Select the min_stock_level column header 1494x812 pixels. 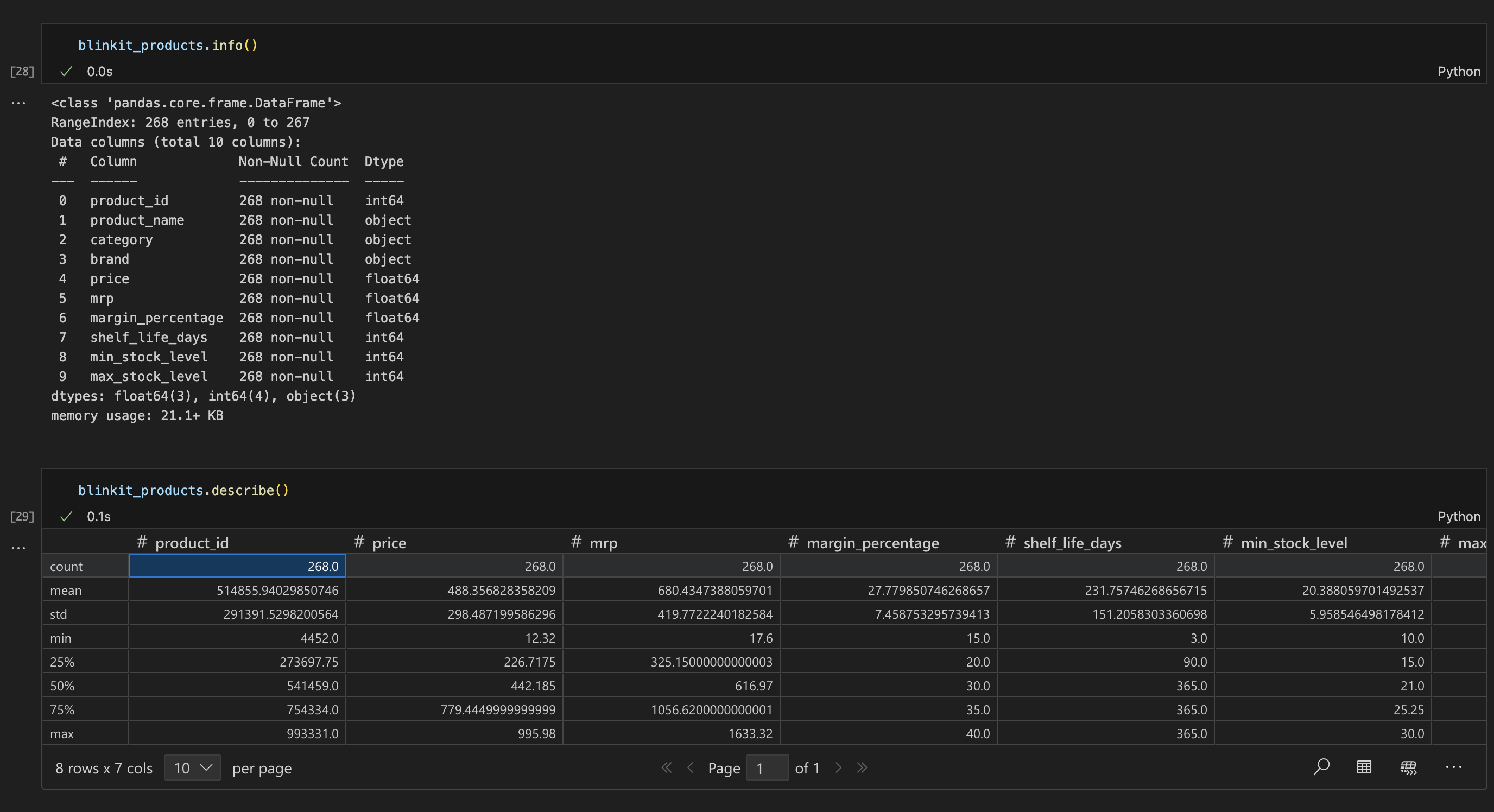(1323, 542)
